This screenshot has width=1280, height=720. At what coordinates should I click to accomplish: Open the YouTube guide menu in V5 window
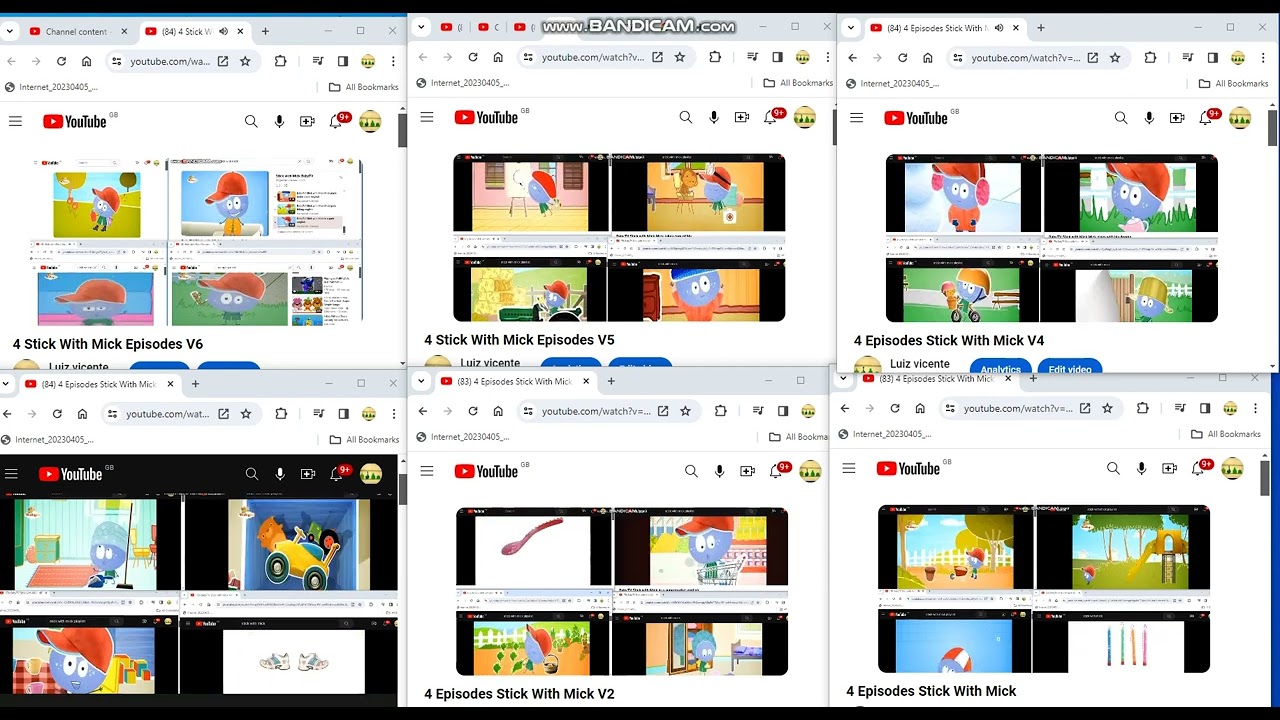427,117
